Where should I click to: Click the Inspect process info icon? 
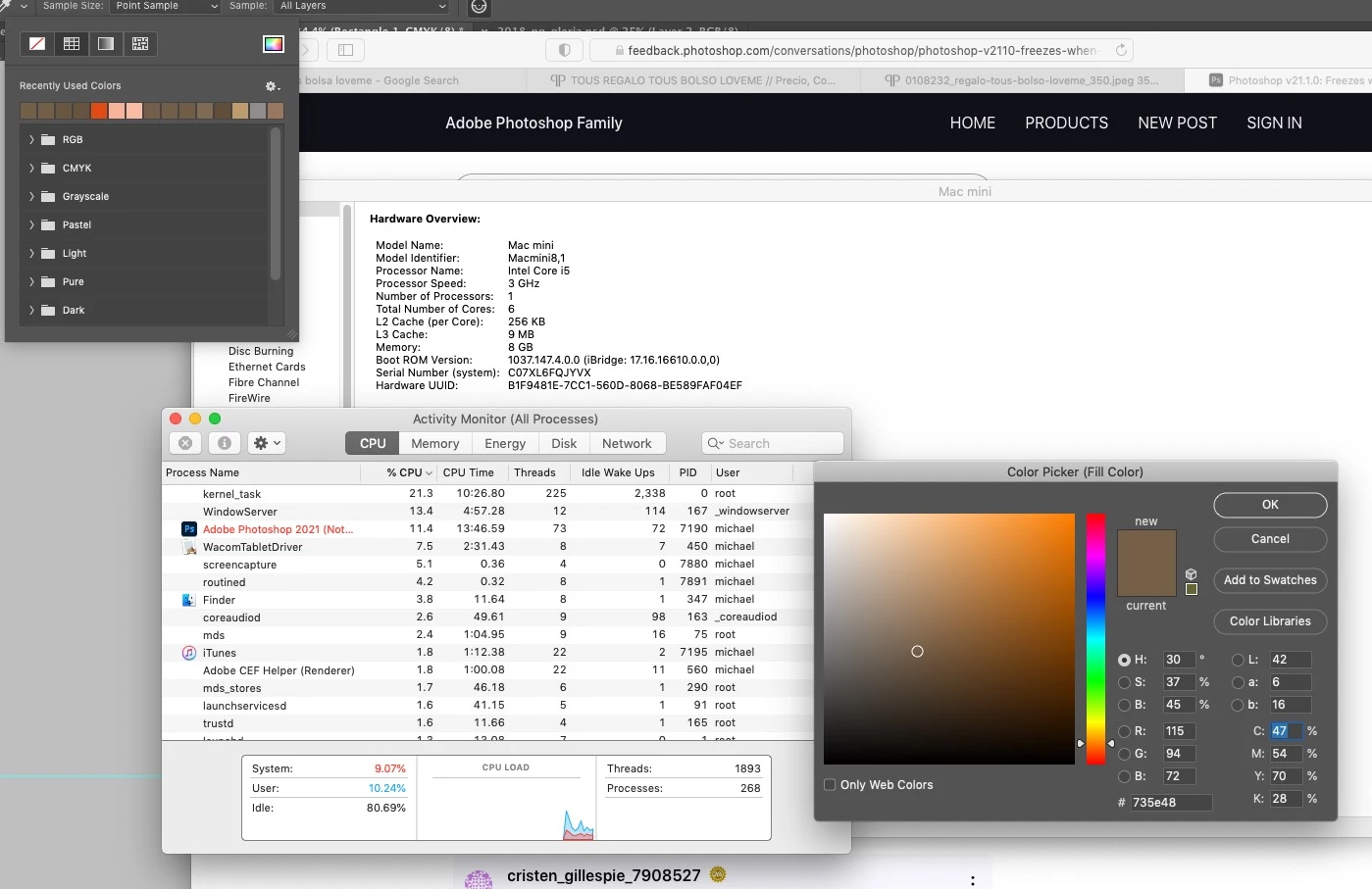tap(225, 443)
